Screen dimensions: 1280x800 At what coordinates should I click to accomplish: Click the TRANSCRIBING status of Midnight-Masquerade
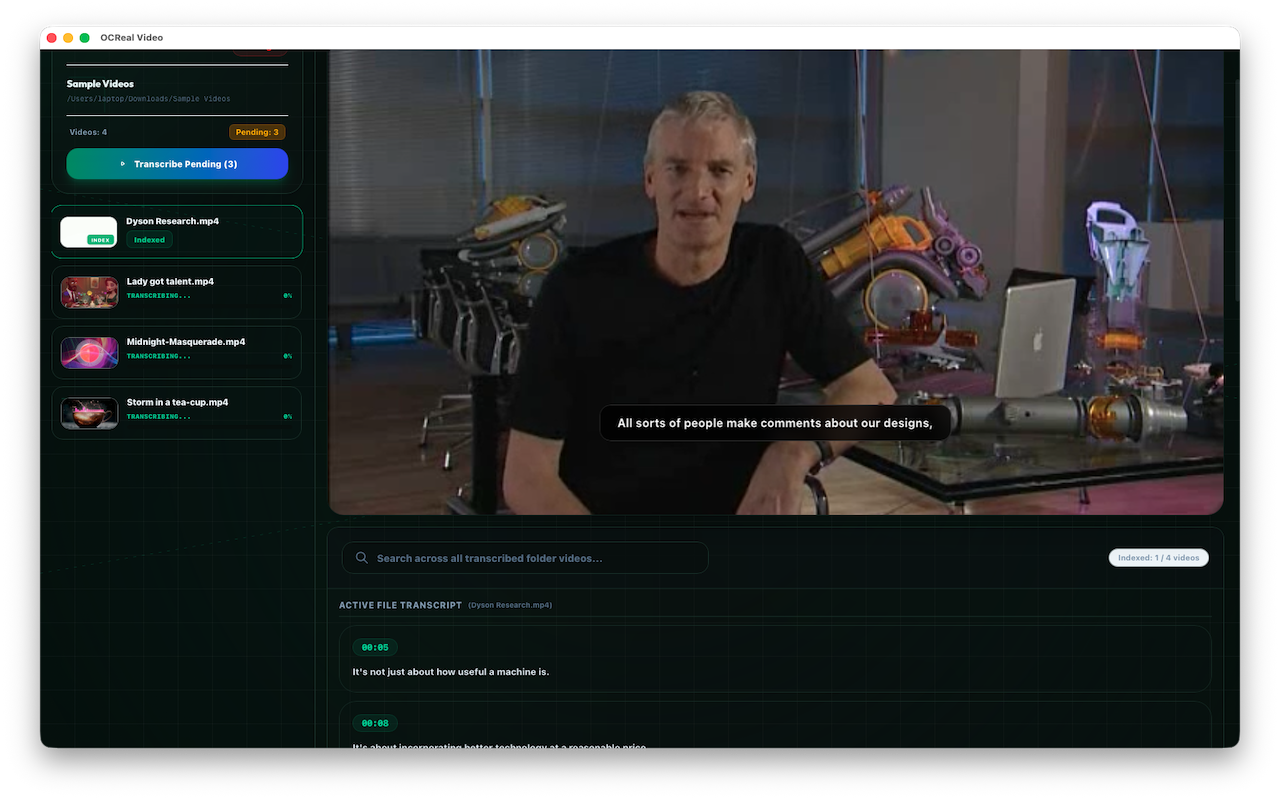click(158, 356)
